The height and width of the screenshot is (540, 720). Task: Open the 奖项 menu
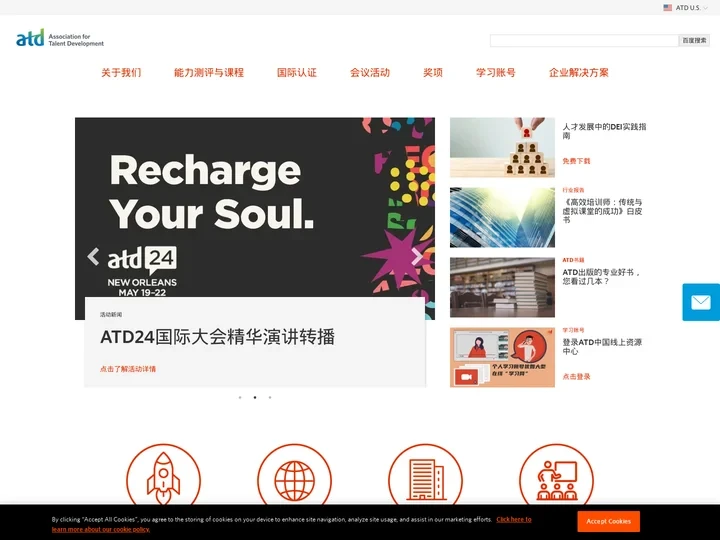(433, 73)
